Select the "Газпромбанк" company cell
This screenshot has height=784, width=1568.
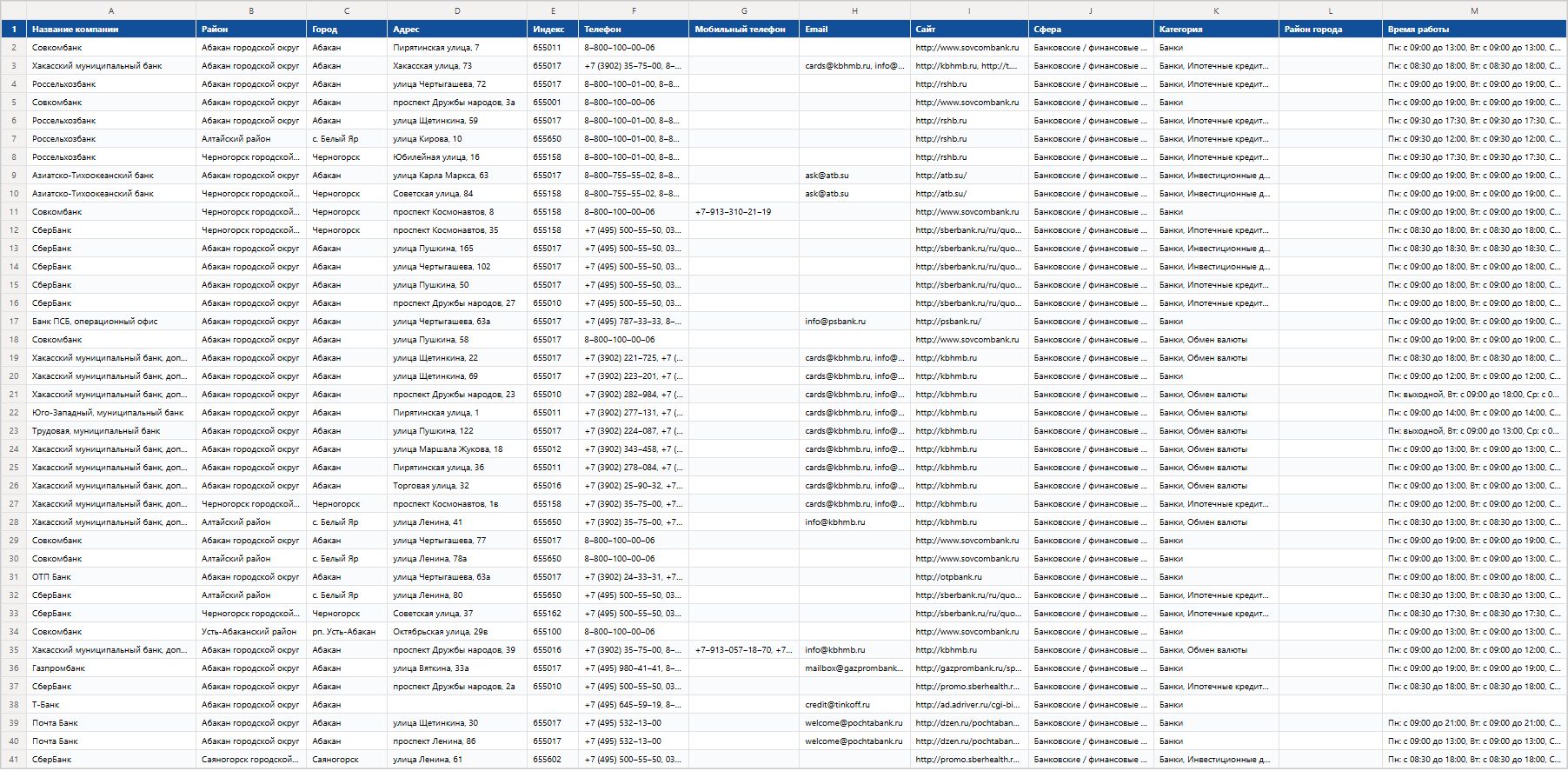click(111, 668)
